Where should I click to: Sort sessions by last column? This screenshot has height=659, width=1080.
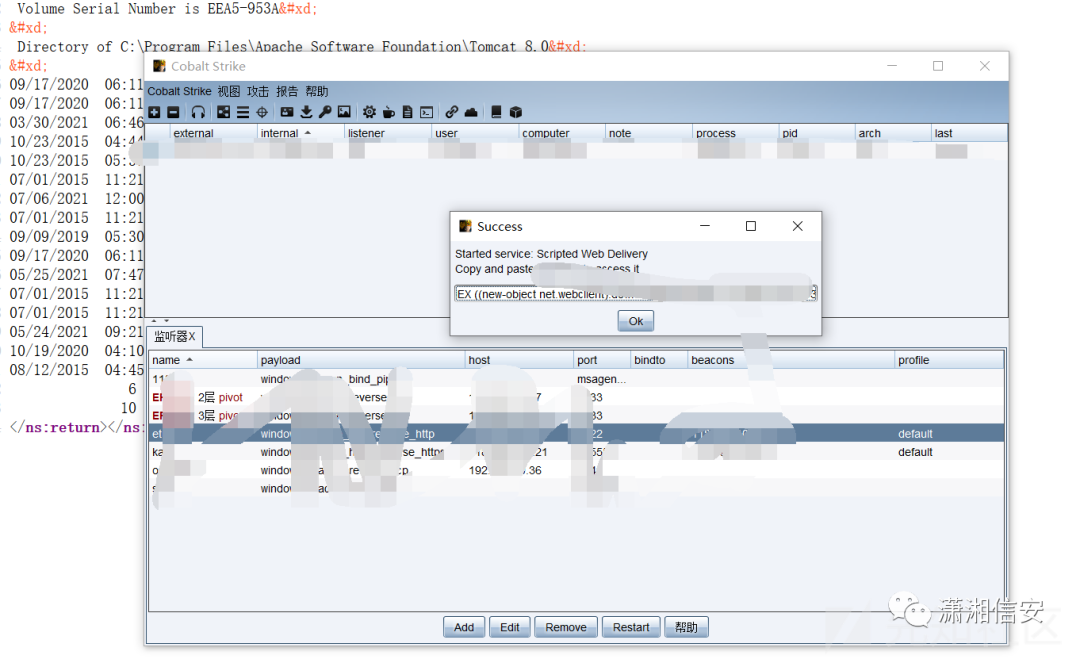click(x=969, y=133)
